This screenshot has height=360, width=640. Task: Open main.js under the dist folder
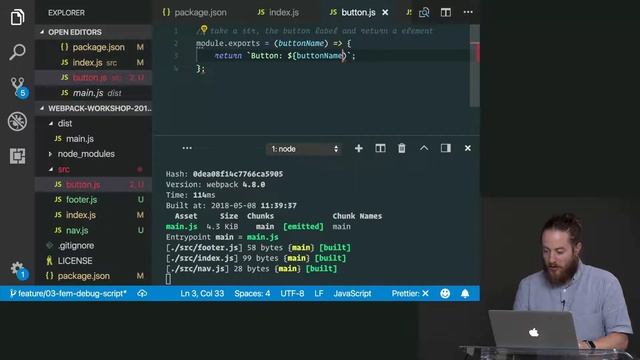tap(93, 139)
